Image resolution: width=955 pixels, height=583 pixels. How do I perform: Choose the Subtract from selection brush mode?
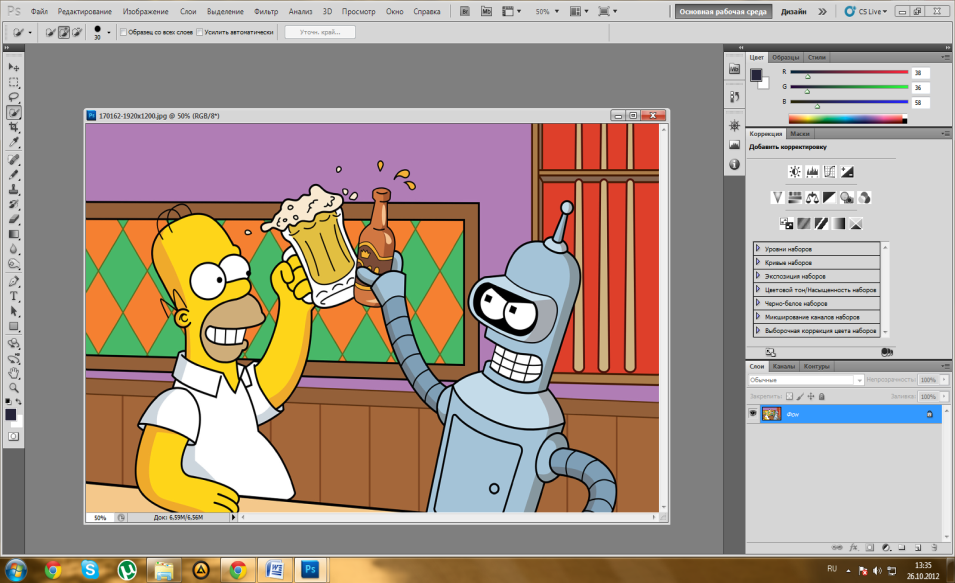click(x=77, y=32)
